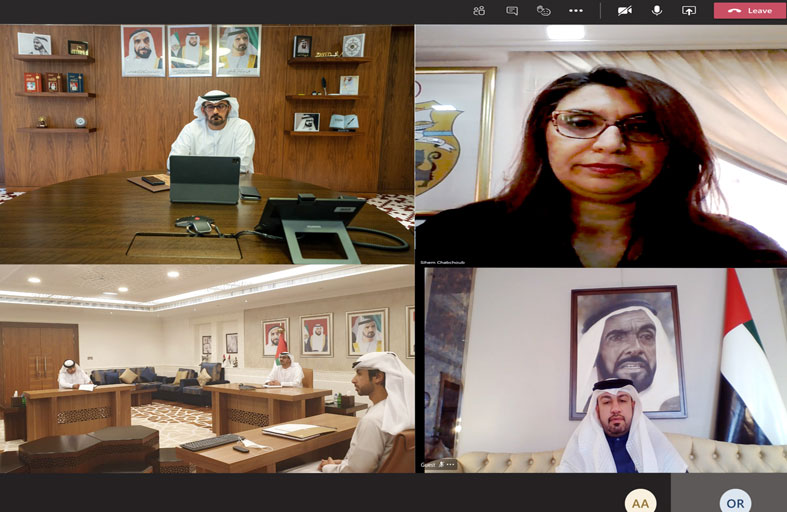Select the OR participant avatar
The width and height of the screenshot is (787, 512).
[x=734, y=502]
